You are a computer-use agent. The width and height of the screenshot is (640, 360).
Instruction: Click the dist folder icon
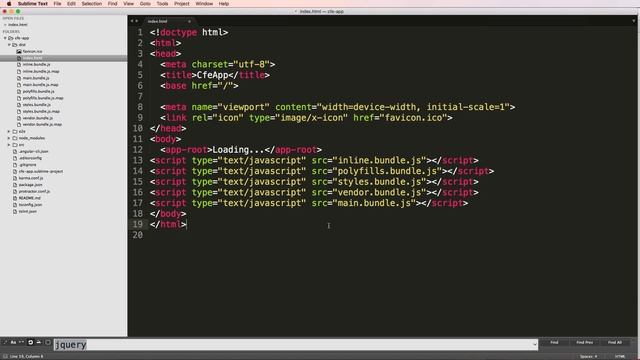[15, 44]
